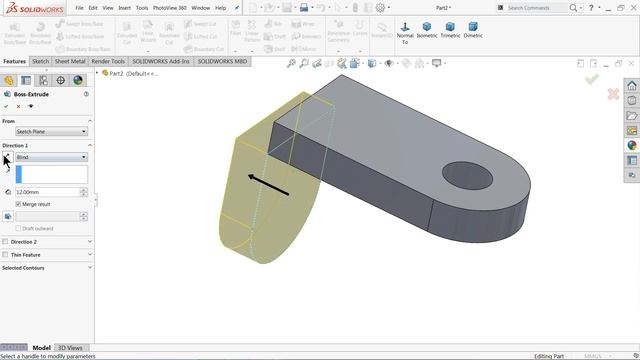Screen dimensions: 640x360
Task: Open the FeatureManager design tree tab
Action: [9, 80]
